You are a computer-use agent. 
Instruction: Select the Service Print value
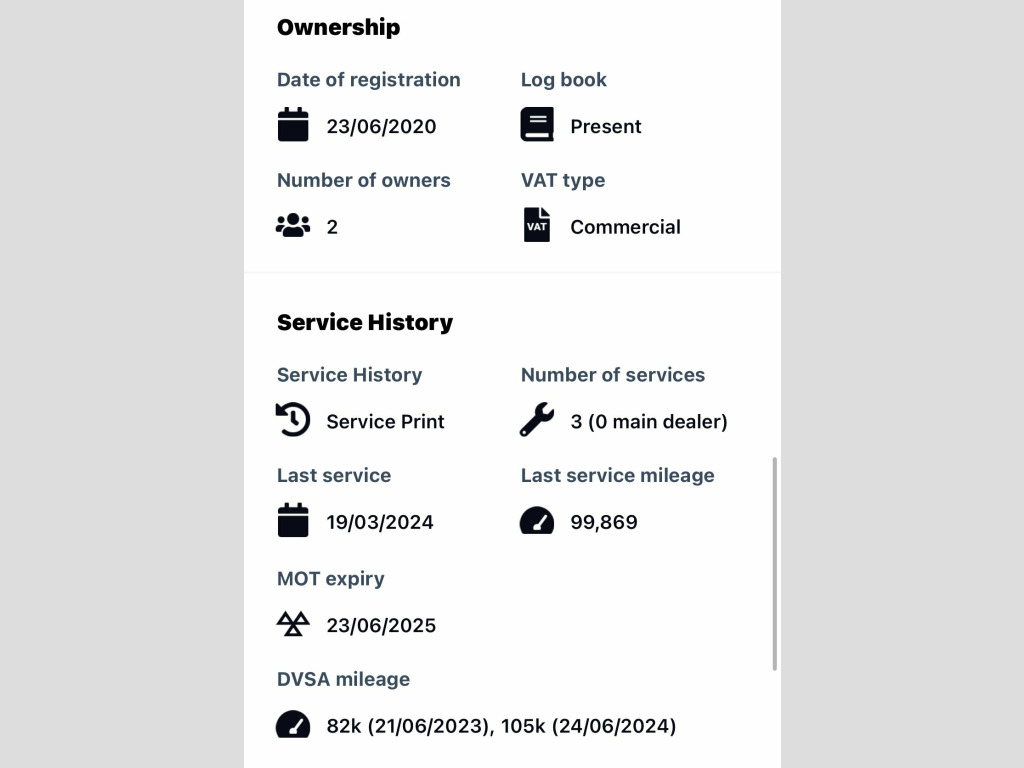[x=385, y=421]
